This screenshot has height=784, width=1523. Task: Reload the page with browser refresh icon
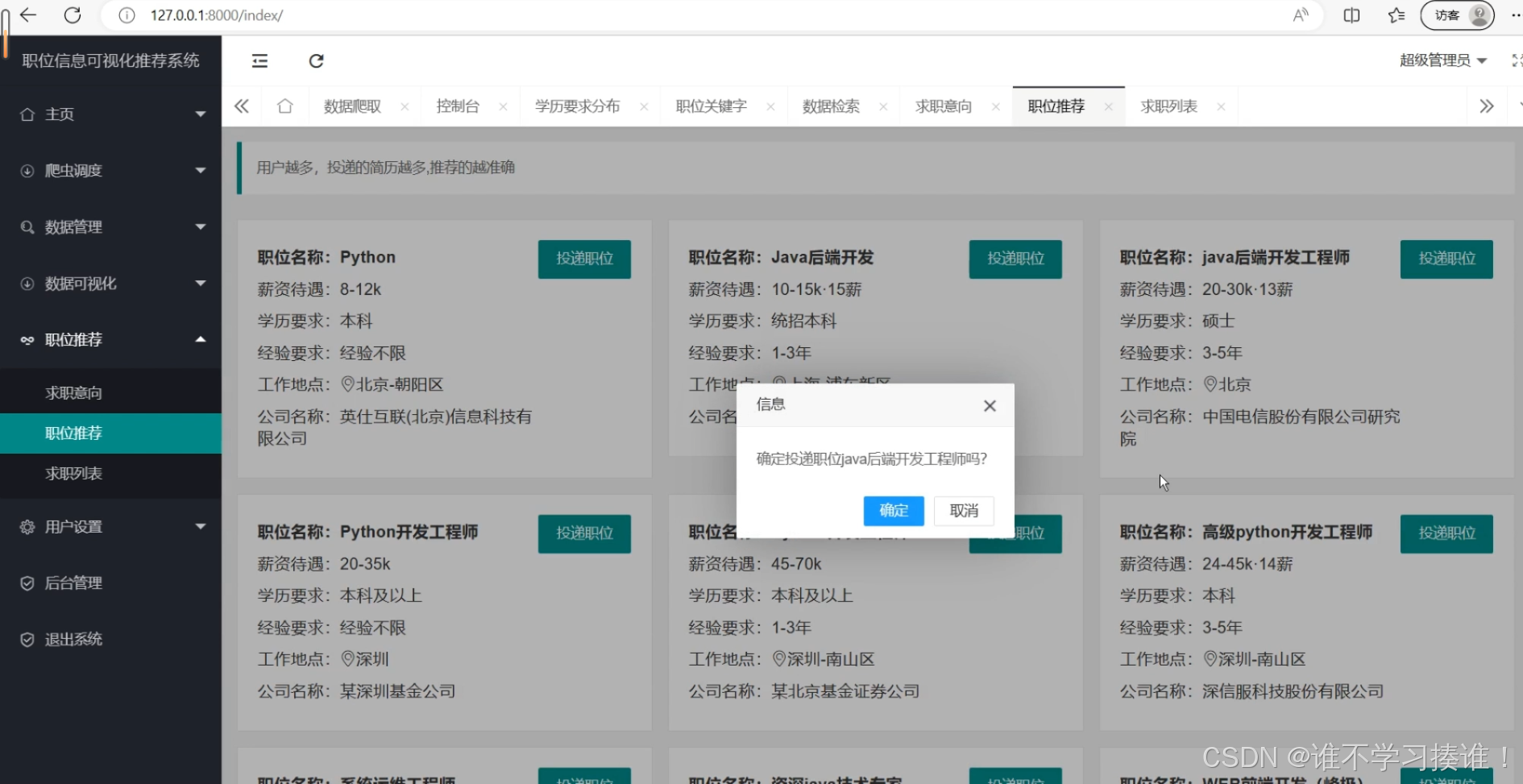click(73, 15)
